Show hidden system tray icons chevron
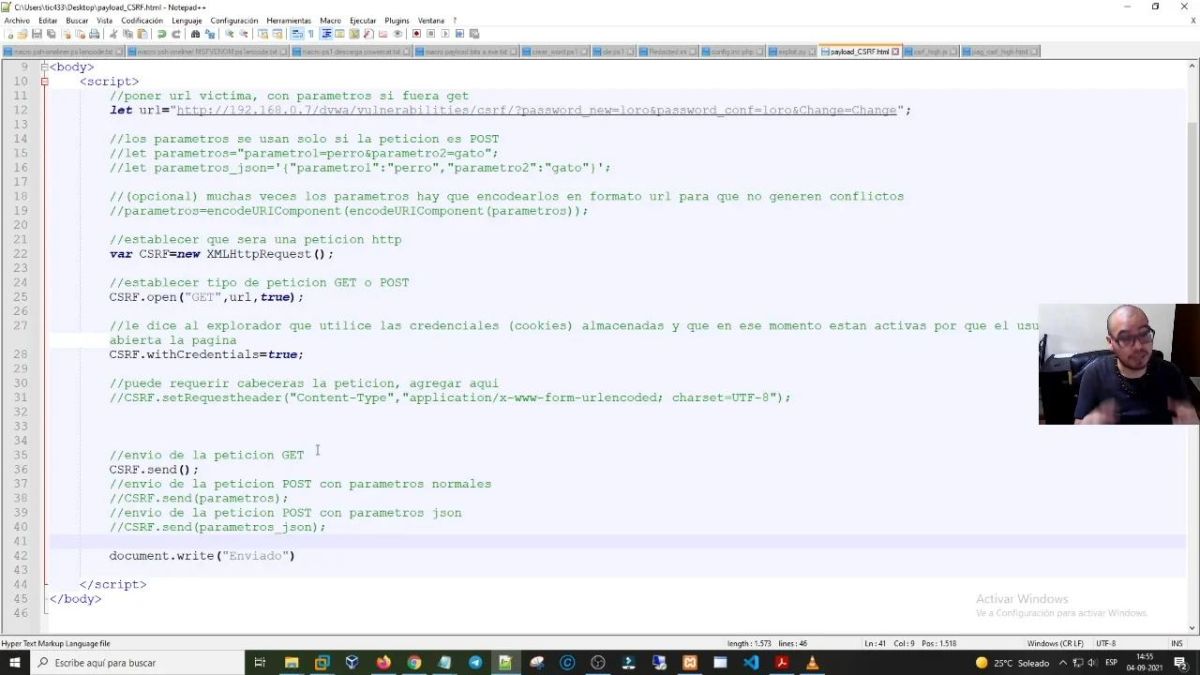1200x675 pixels. [1063, 662]
